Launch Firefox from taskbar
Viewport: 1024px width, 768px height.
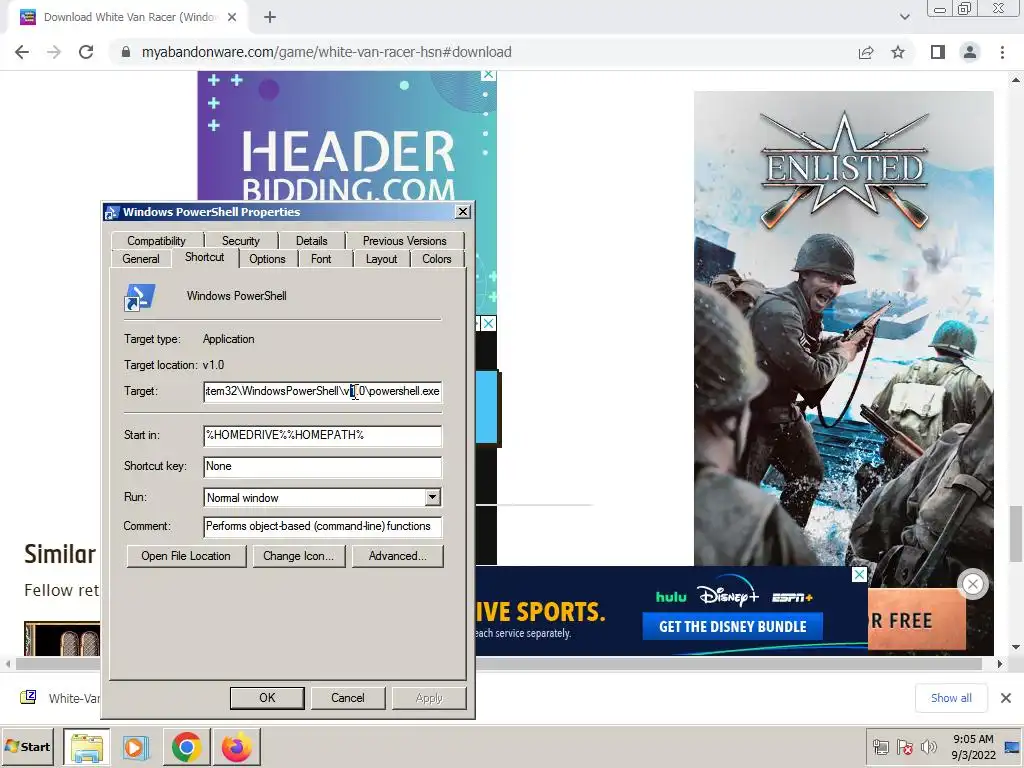coord(236,747)
